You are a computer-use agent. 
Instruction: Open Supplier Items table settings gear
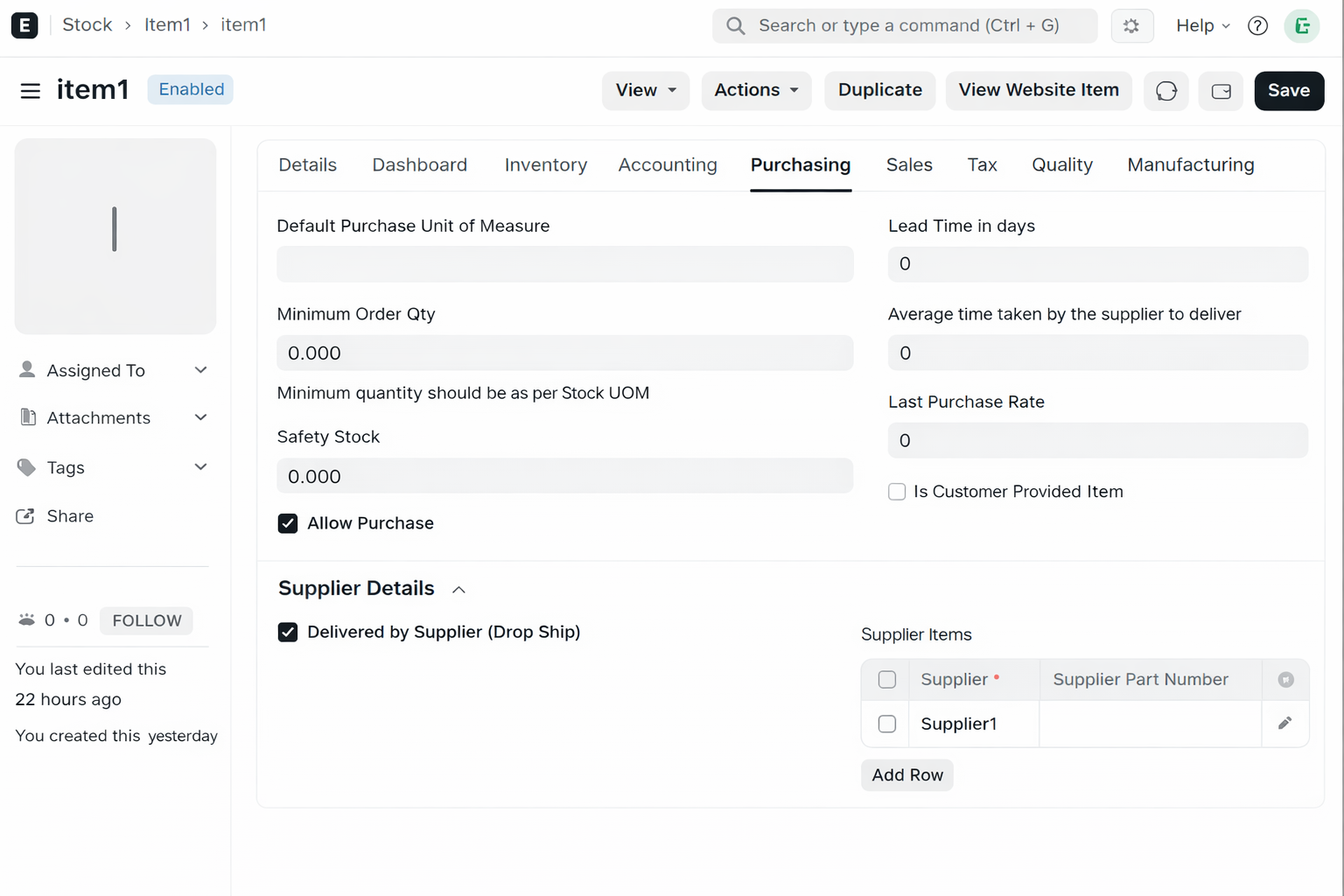click(1285, 680)
